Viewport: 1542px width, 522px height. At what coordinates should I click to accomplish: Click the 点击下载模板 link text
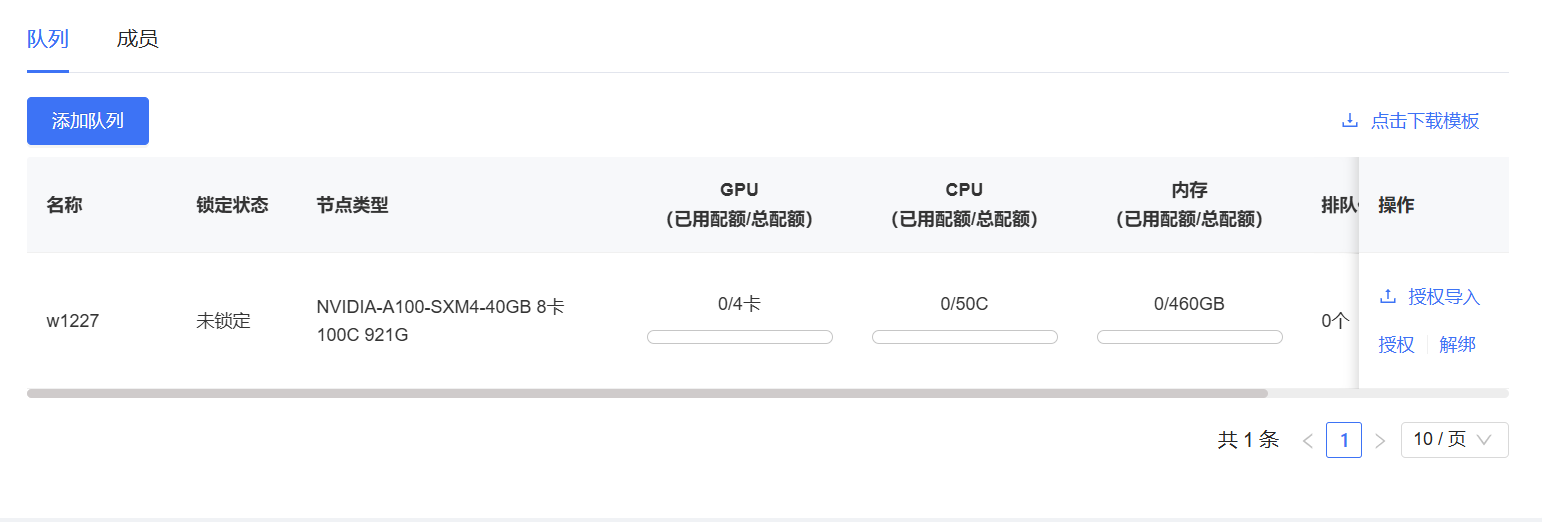pyautogui.click(x=1425, y=121)
